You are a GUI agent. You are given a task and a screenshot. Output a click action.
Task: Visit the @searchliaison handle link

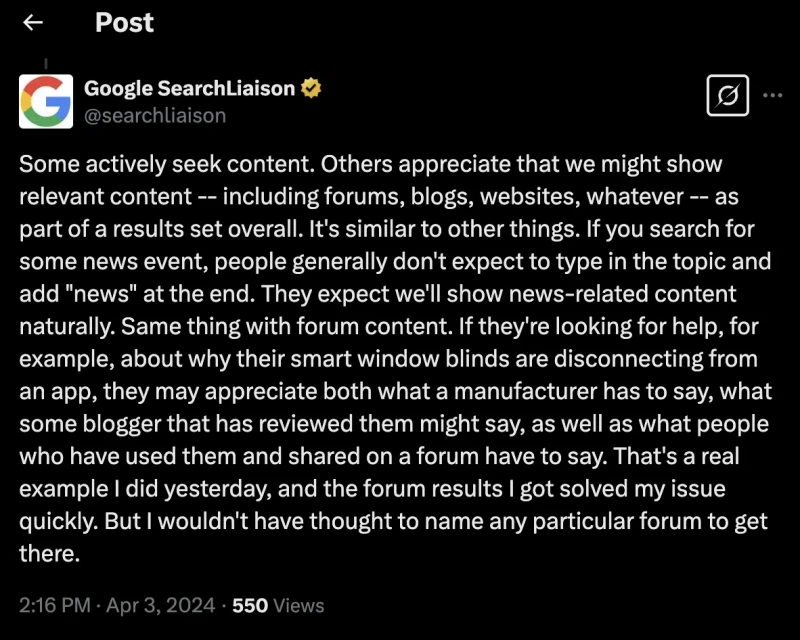155,116
